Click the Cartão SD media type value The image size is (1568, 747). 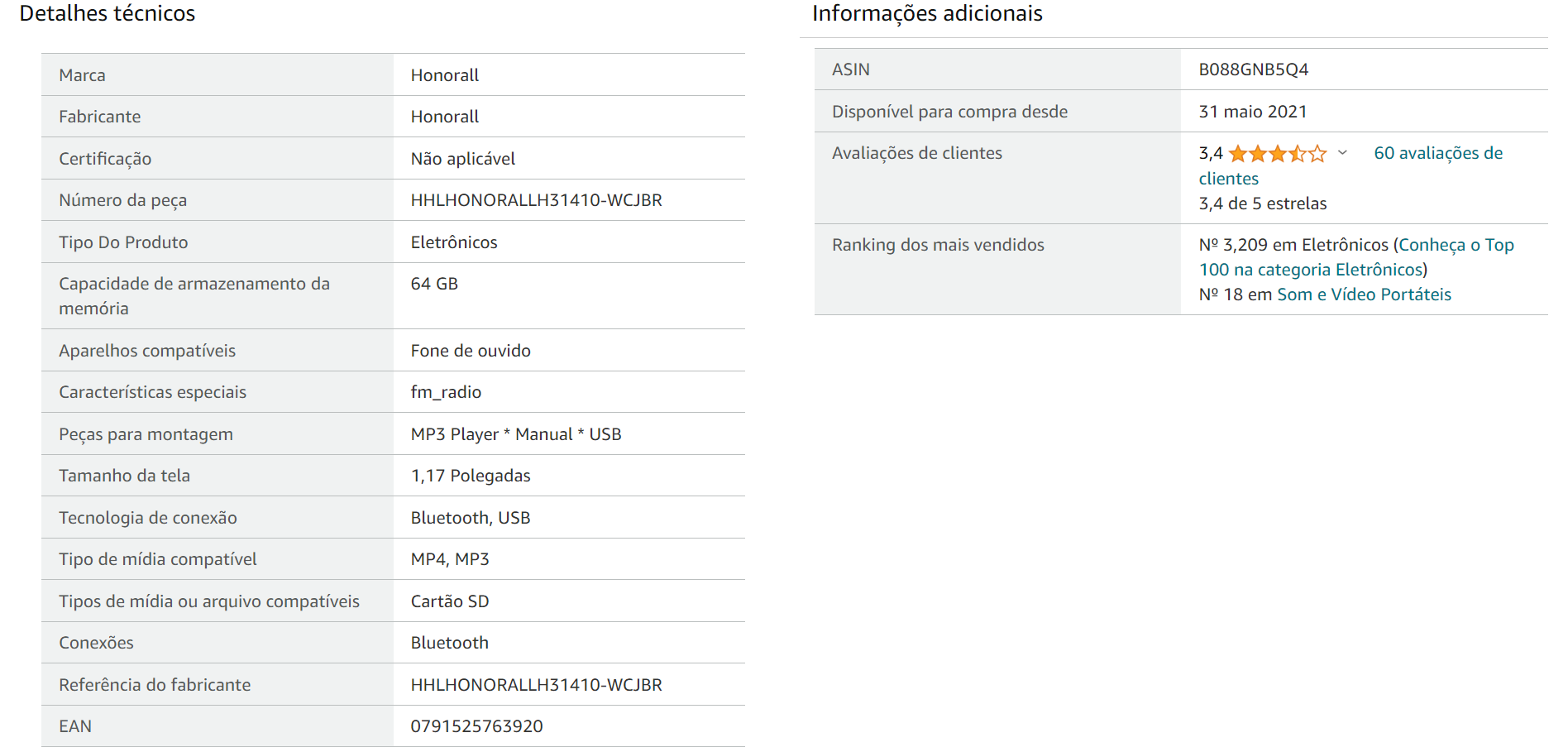[x=449, y=601]
